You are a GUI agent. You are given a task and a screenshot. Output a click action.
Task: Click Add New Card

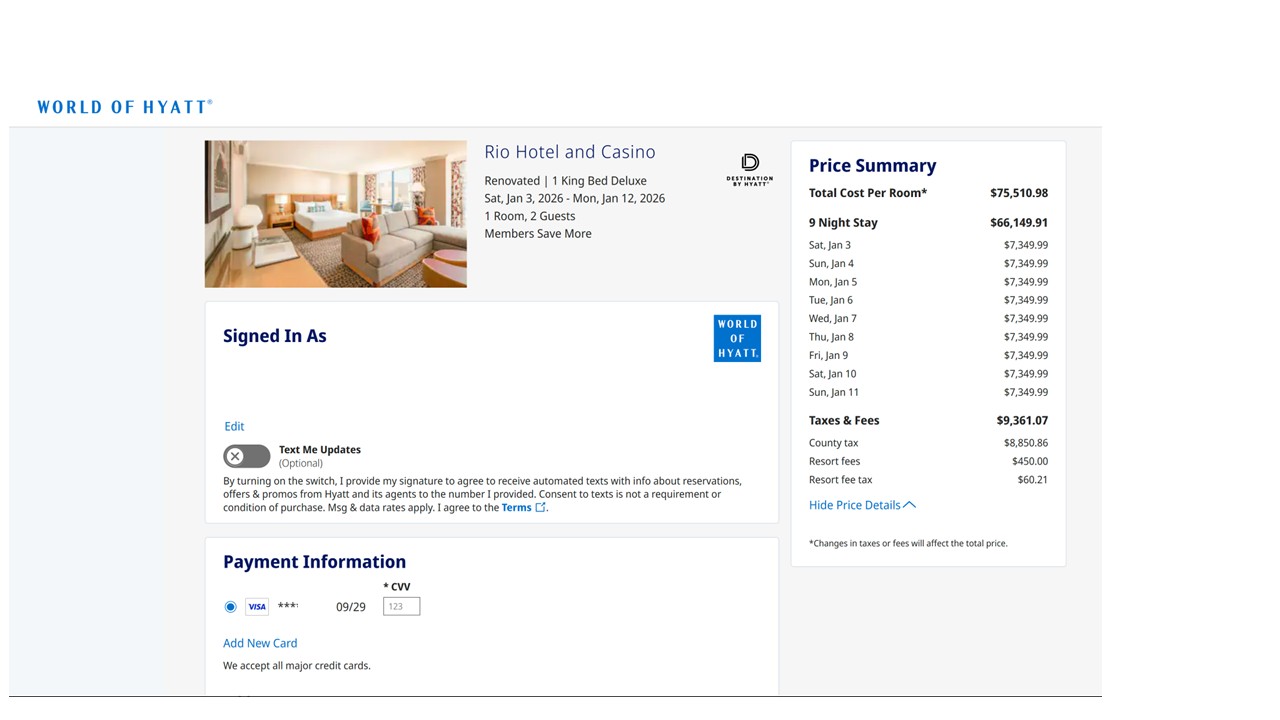260,643
